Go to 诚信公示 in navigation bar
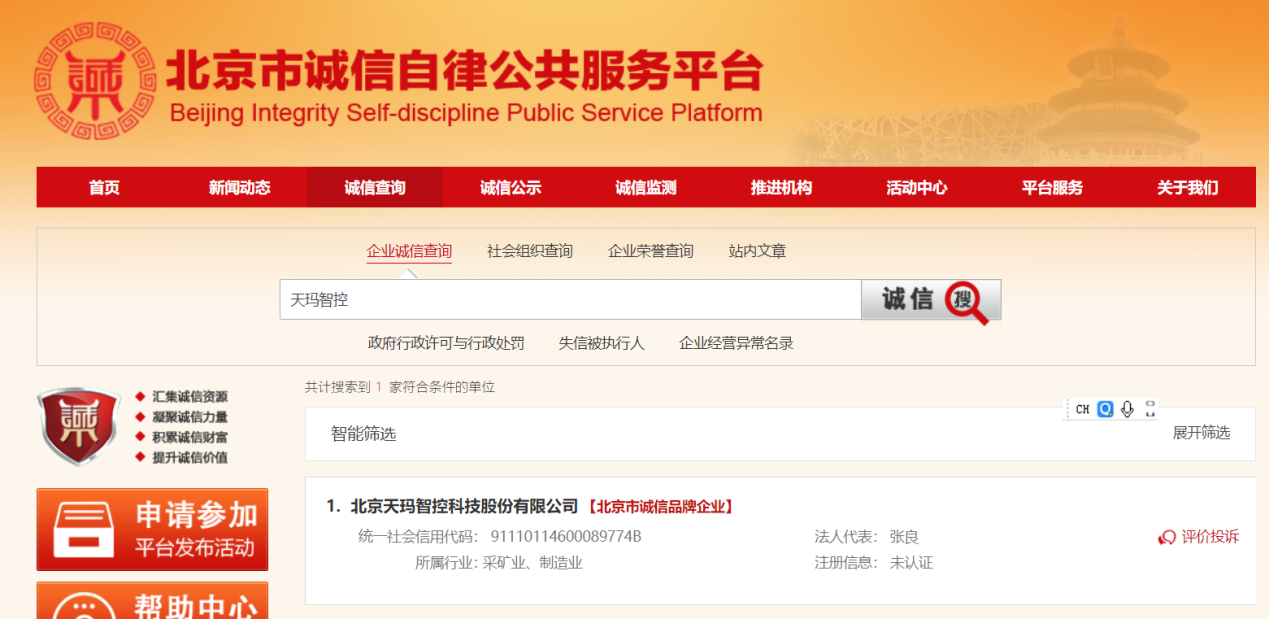 click(510, 187)
